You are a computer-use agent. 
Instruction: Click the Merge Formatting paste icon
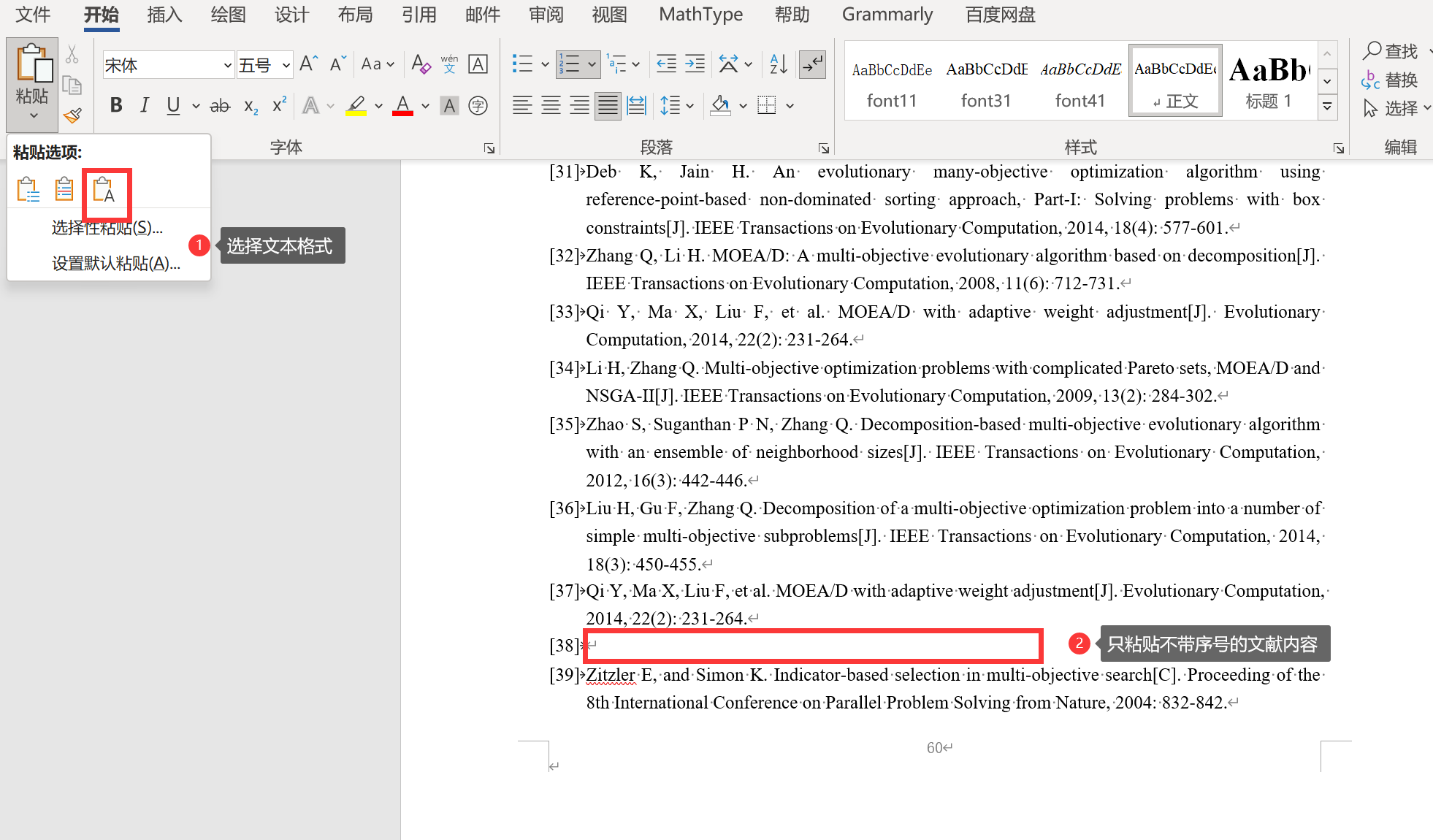64,190
